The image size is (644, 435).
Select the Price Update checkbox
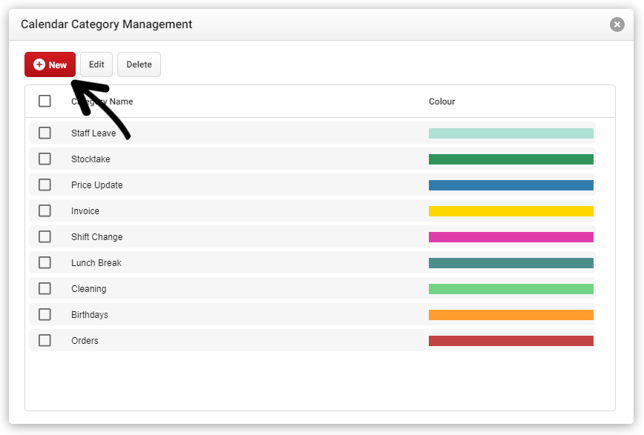tap(45, 184)
